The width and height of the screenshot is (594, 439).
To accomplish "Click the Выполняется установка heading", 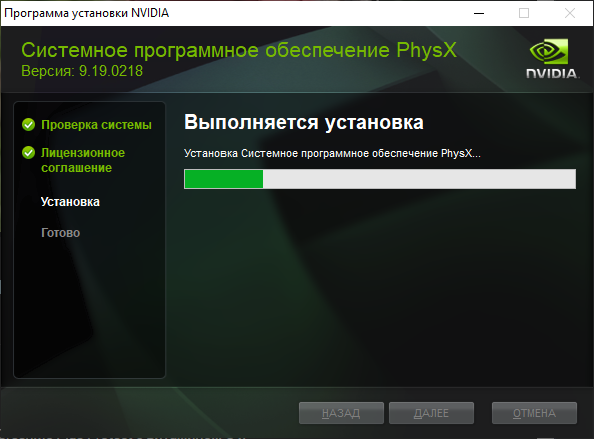I will click(304, 122).
